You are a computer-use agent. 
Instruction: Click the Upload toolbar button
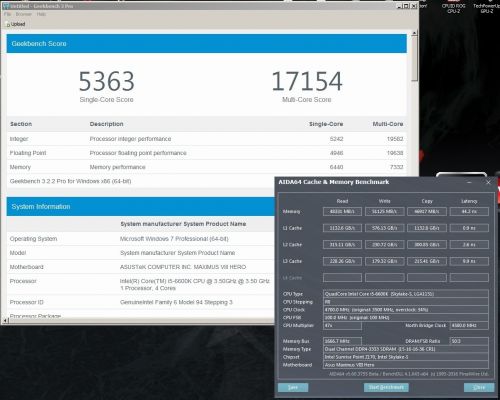point(16,24)
